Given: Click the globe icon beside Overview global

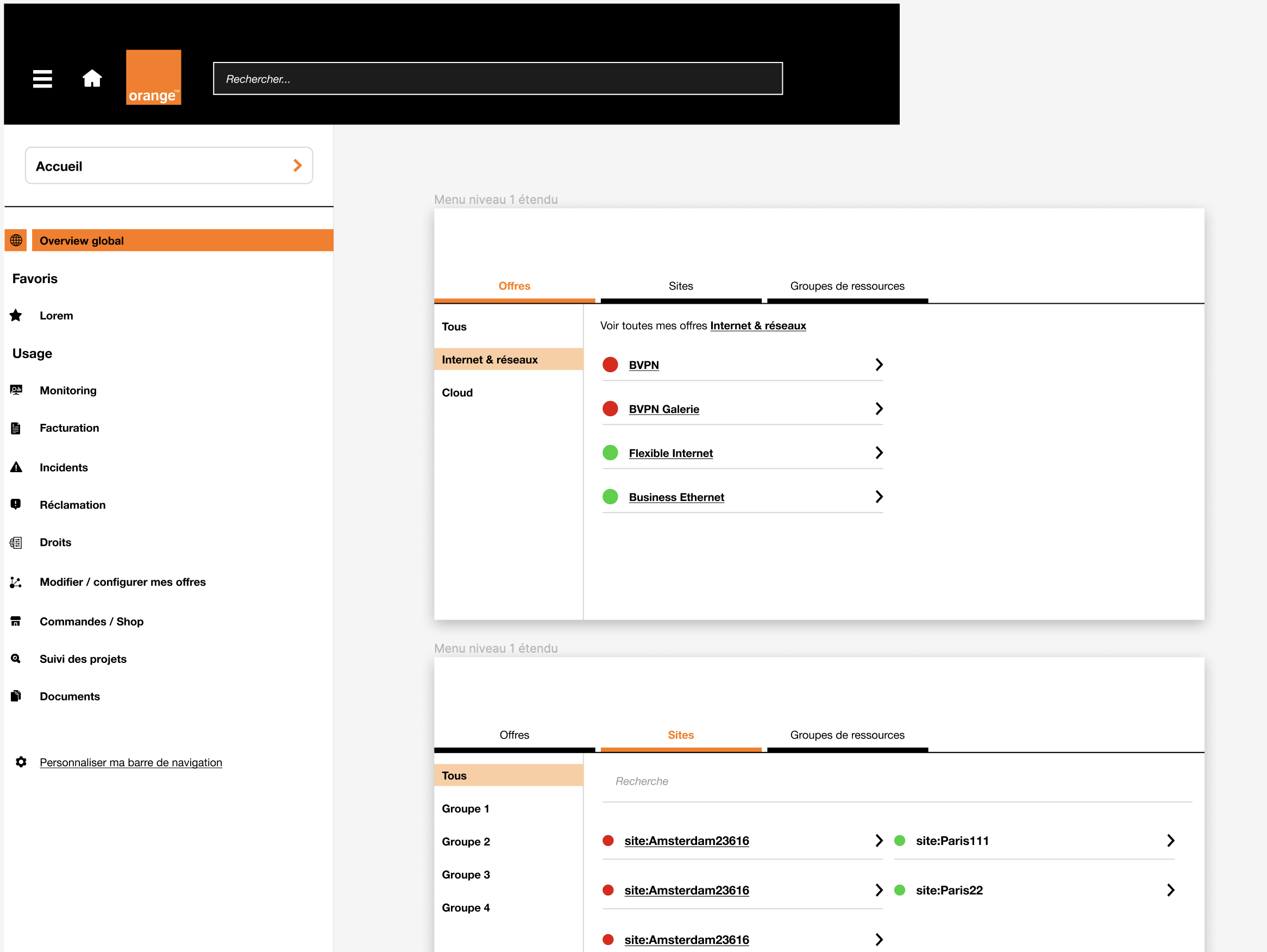Looking at the screenshot, I should tap(16, 241).
